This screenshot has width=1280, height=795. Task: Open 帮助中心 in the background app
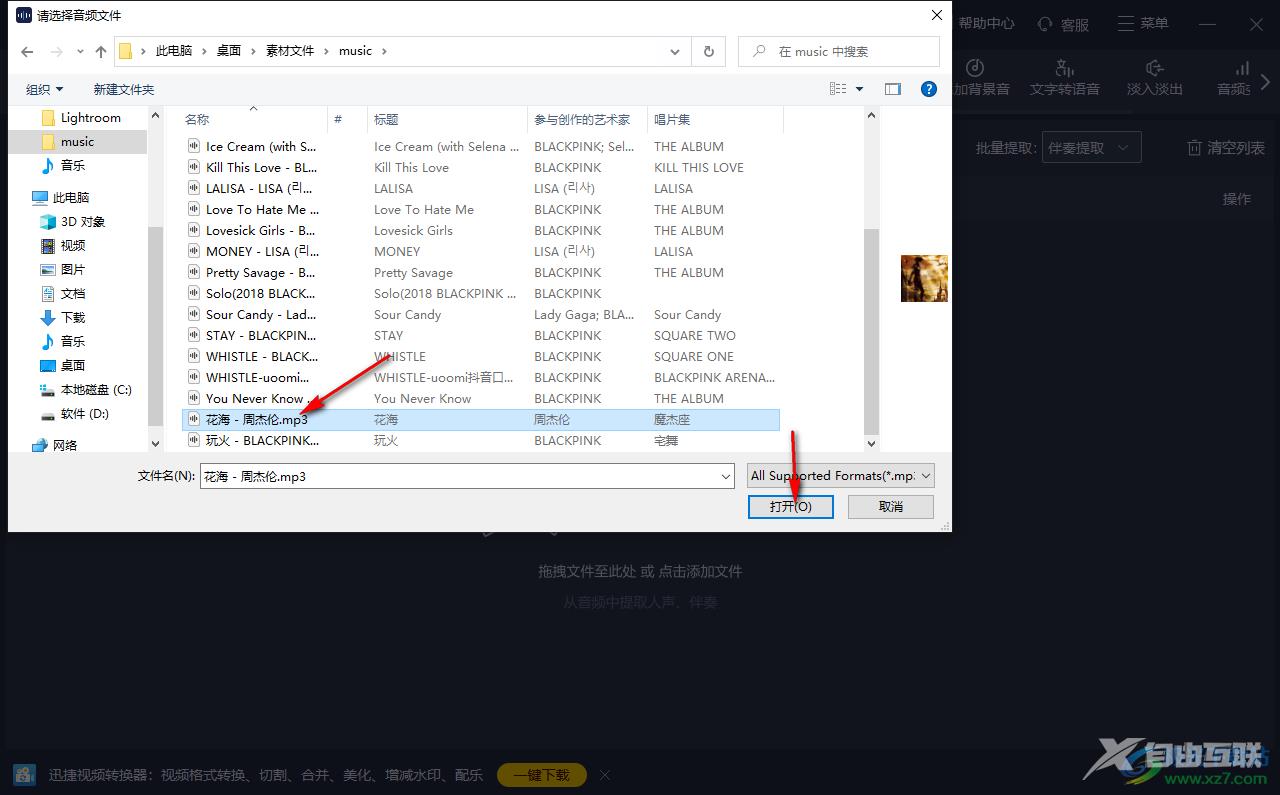[x=986, y=23]
